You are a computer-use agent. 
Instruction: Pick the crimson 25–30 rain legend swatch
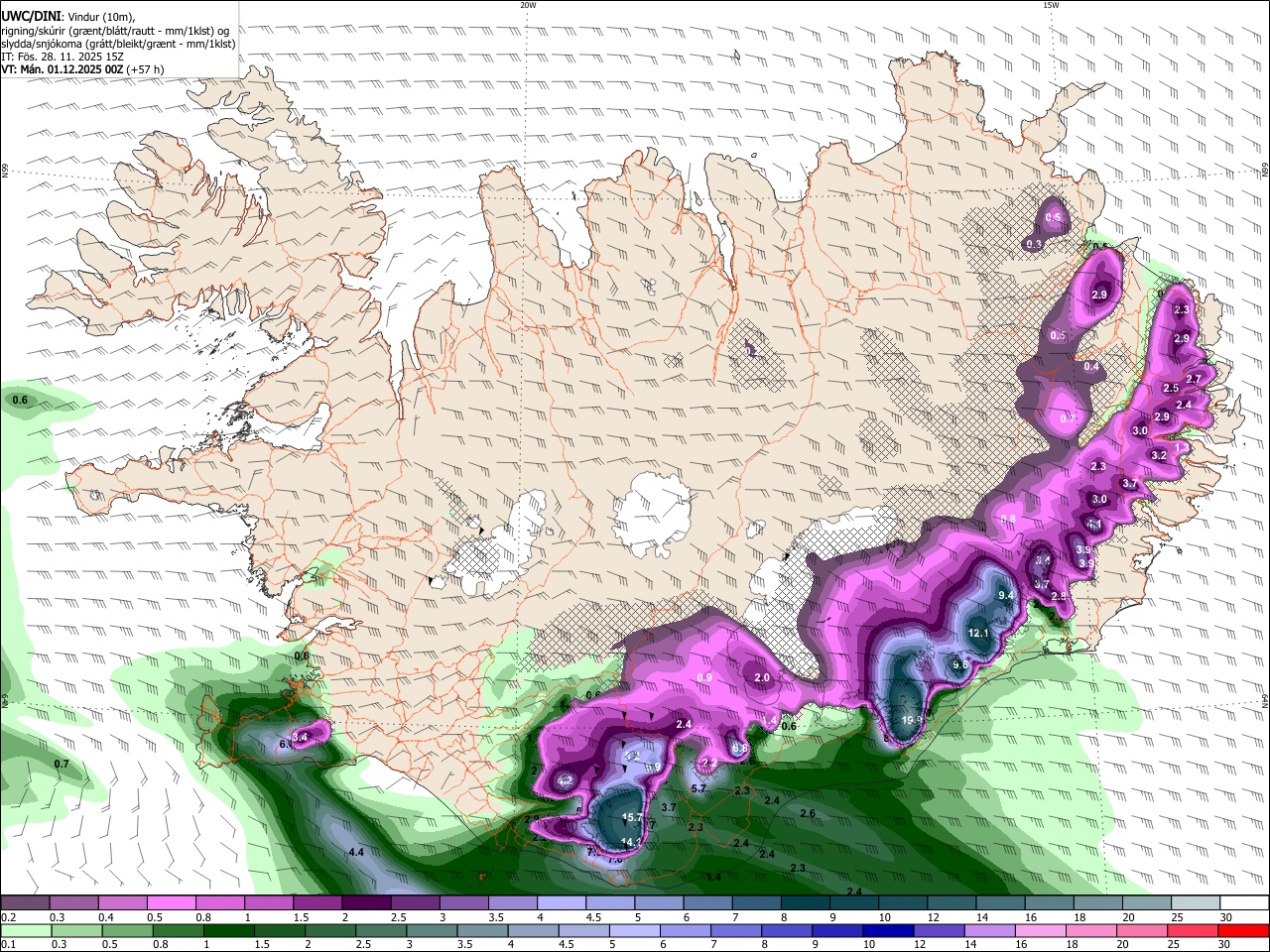[1194, 930]
